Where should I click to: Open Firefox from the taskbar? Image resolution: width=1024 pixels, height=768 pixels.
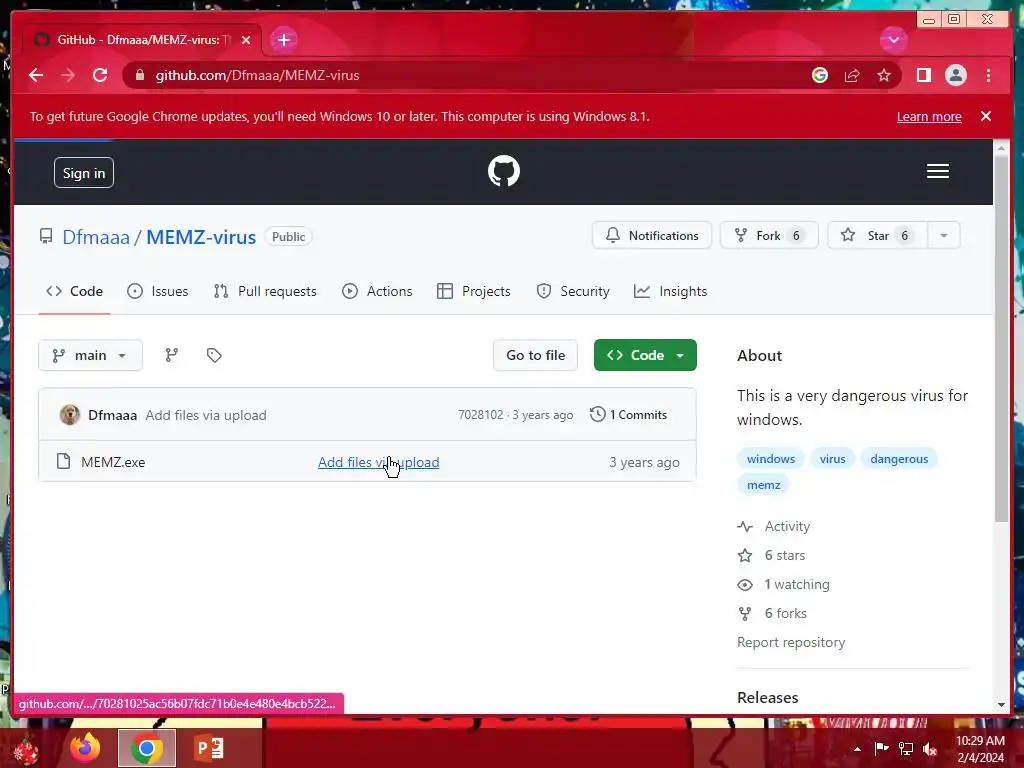pyautogui.click(x=86, y=748)
